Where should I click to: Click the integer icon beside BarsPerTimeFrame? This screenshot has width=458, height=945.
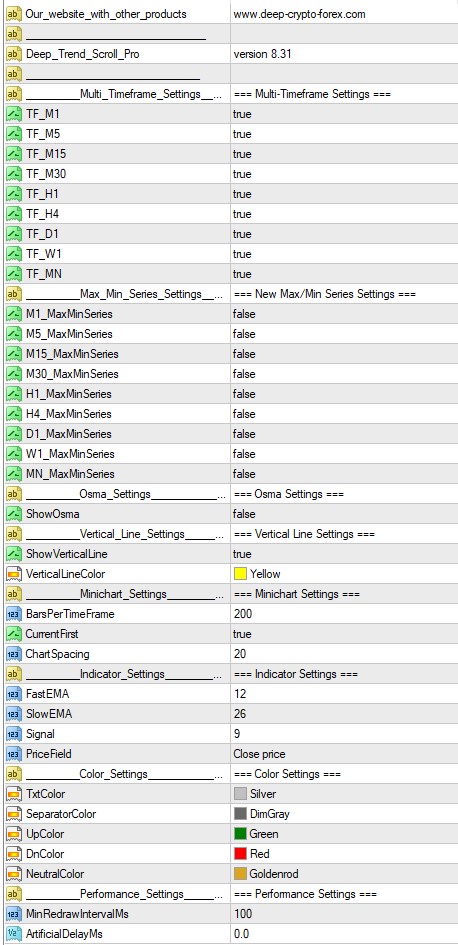pos(13,614)
